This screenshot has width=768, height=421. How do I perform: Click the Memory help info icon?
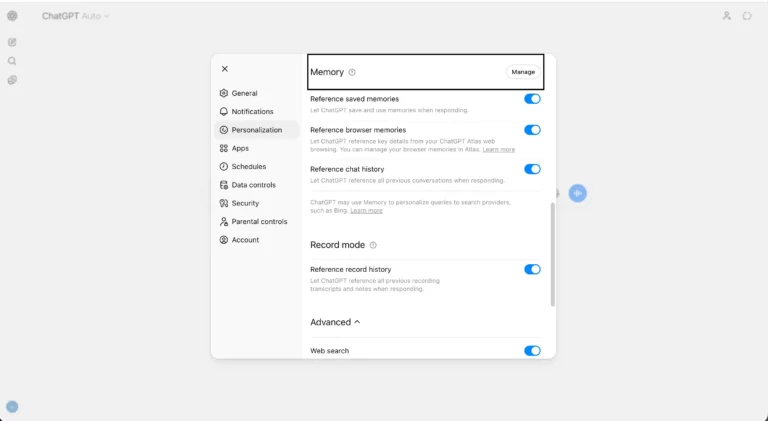coord(352,72)
